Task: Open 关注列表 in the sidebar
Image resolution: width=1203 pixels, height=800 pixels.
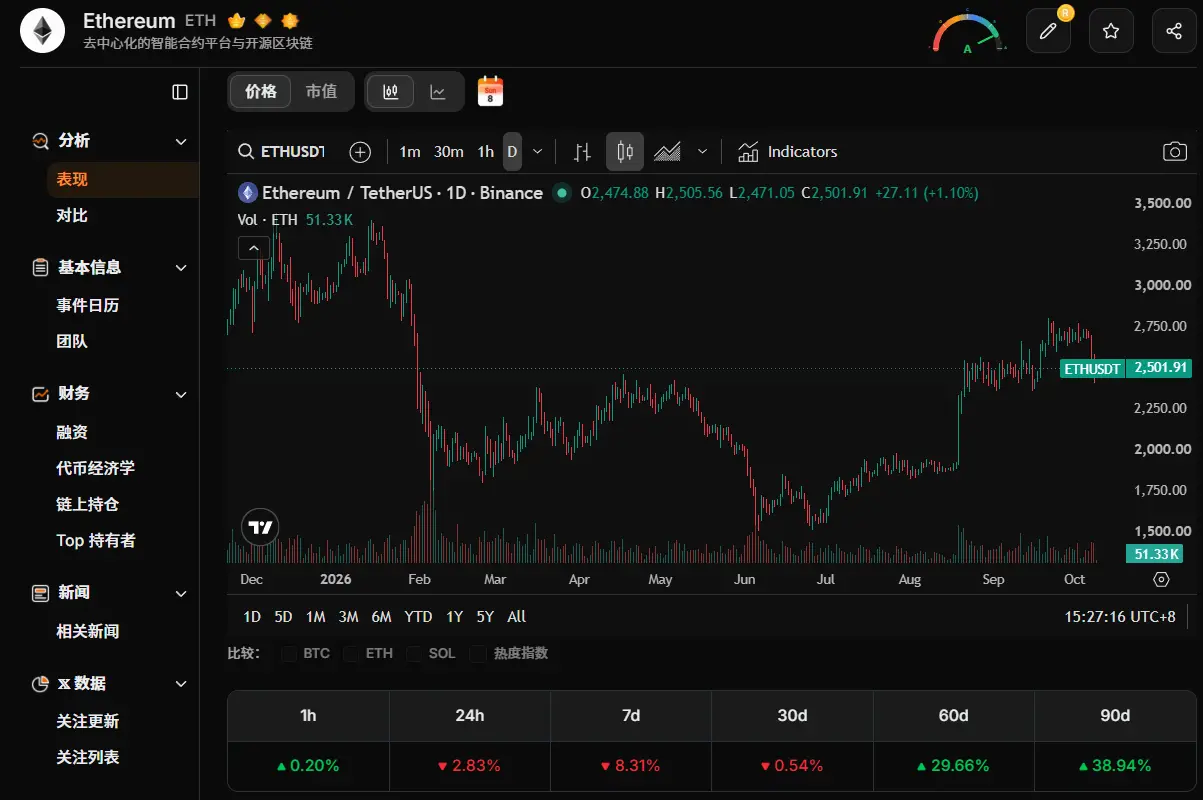Action: pyautogui.click(x=88, y=757)
